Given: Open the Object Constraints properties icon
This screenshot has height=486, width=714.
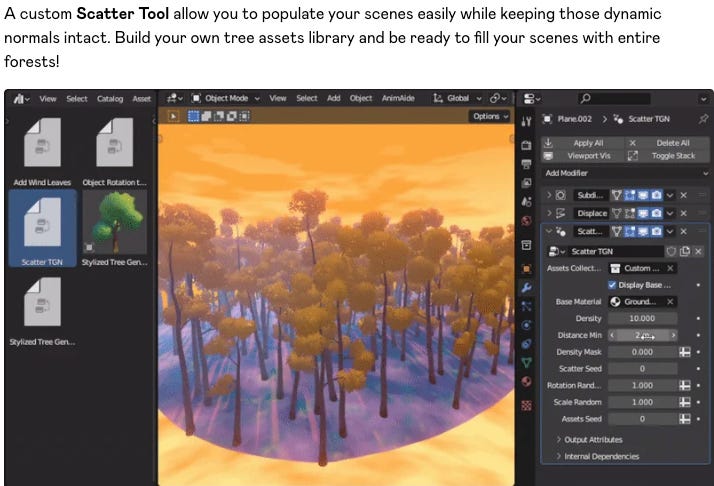Looking at the screenshot, I should click(526, 344).
